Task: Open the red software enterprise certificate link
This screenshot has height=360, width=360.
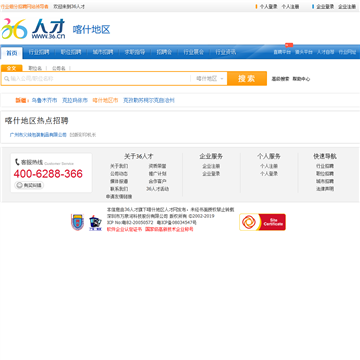Action: point(124,229)
